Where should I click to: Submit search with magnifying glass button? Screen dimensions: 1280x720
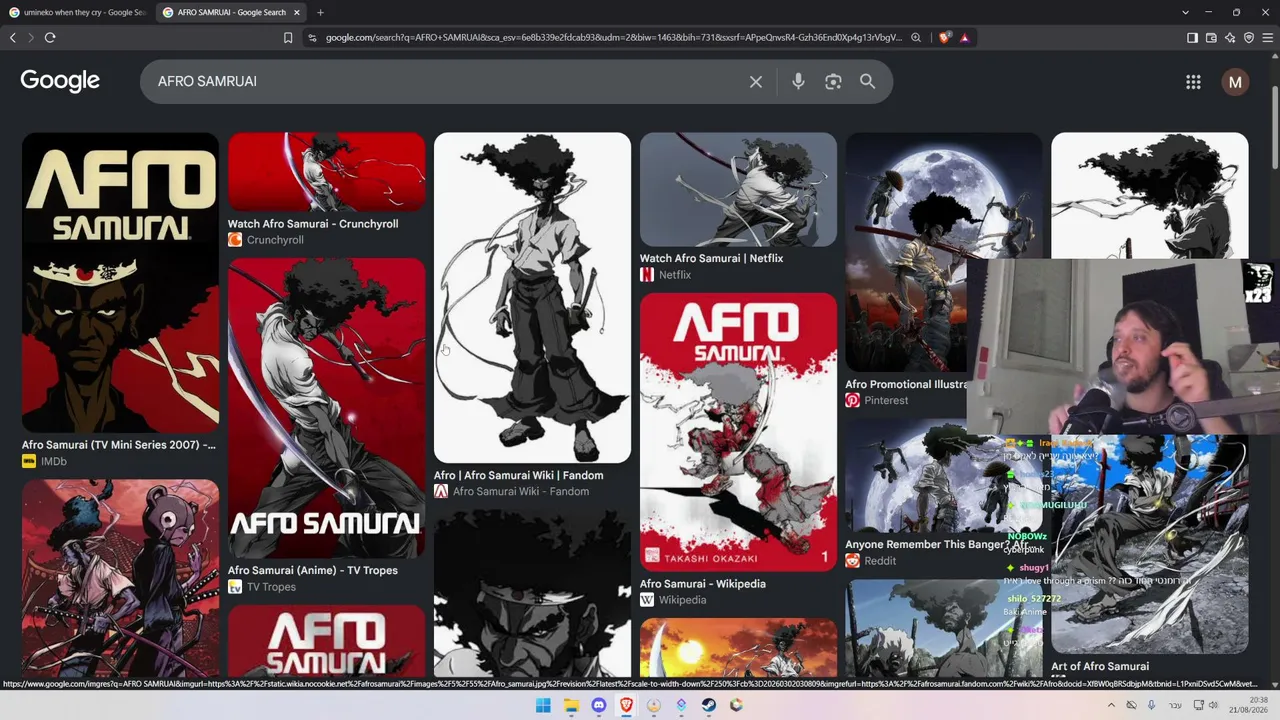[867, 82]
